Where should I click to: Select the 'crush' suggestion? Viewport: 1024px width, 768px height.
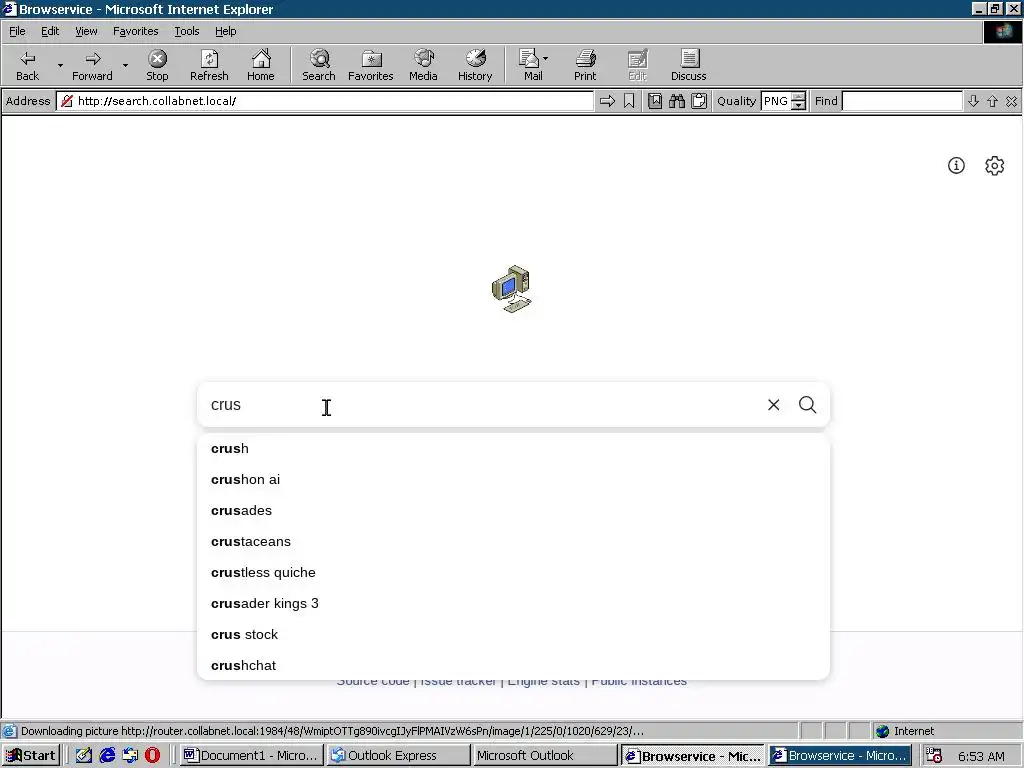[x=513, y=449]
